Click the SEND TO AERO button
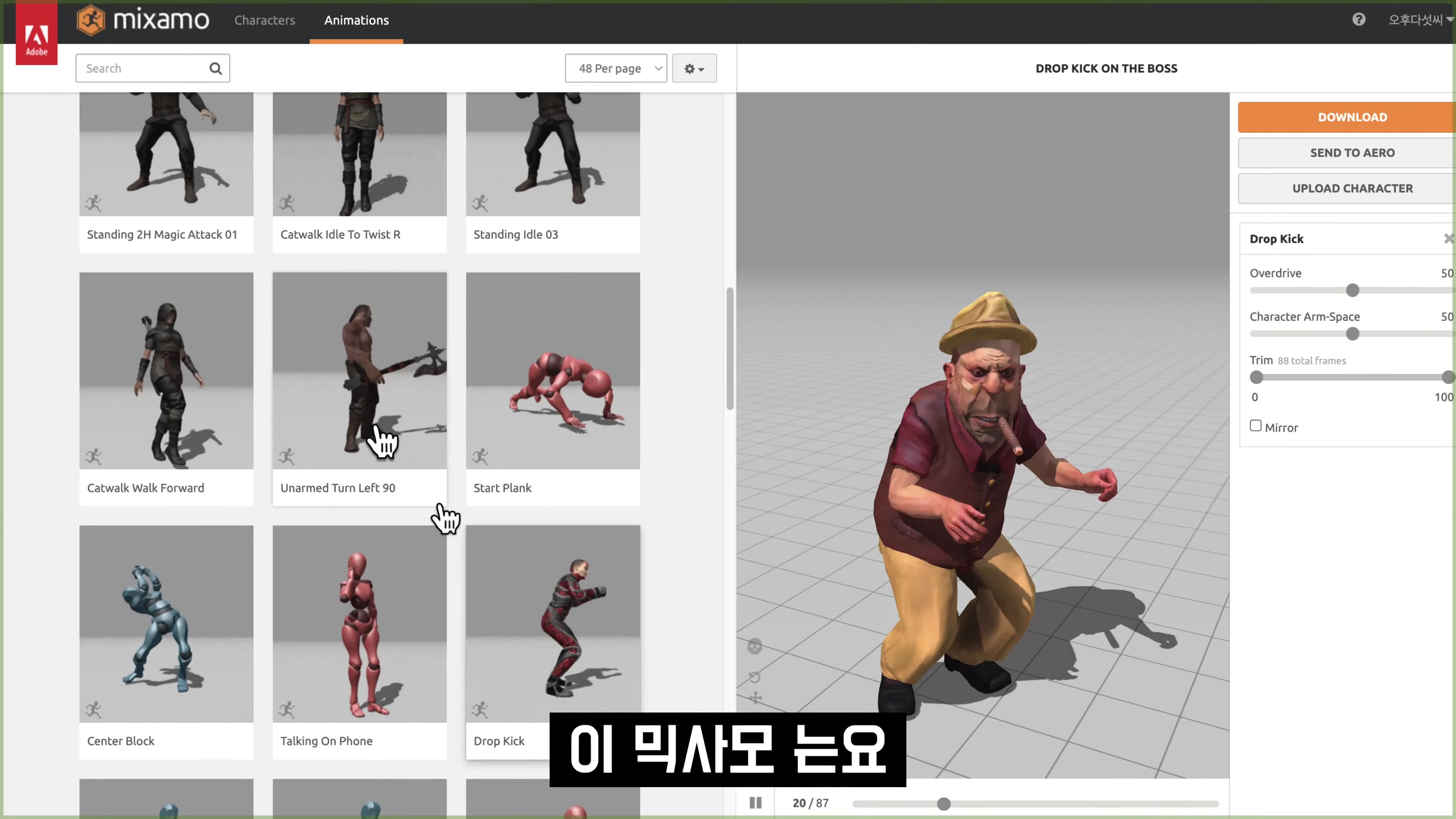This screenshot has height=819, width=1456. tap(1347, 153)
